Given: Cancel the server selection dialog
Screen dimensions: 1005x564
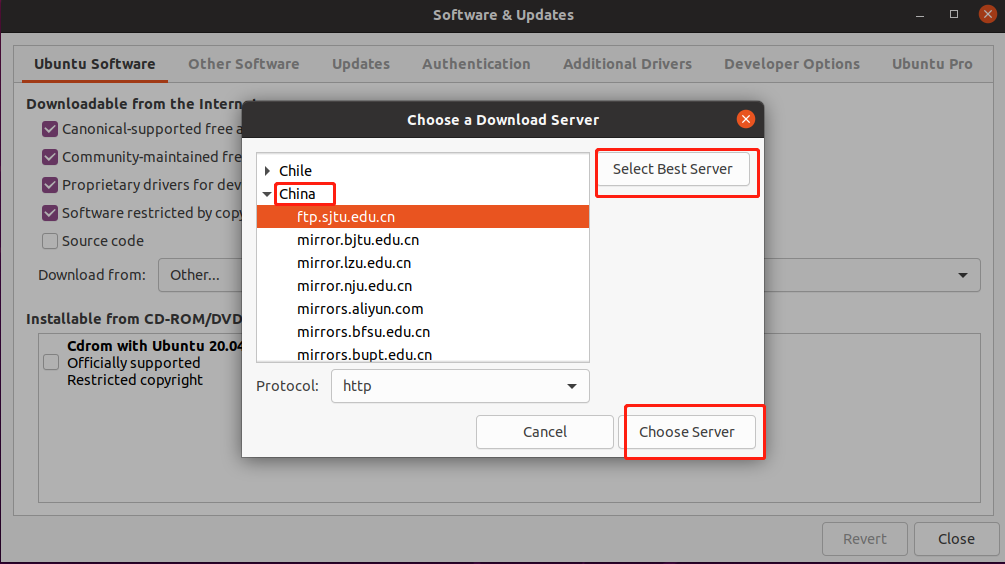Looking at the screenshot, I should coord(545,432).
